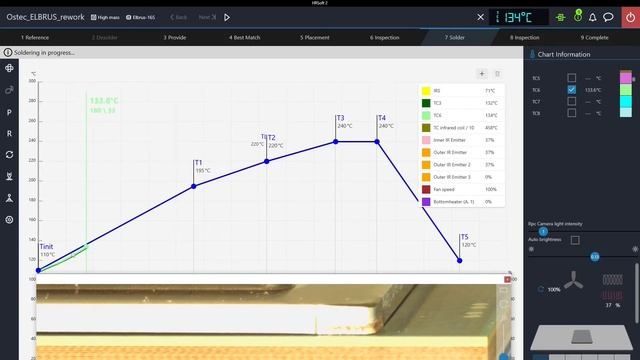Click the red heater coil icon
The image size is (640, 360).
[612, 295]
